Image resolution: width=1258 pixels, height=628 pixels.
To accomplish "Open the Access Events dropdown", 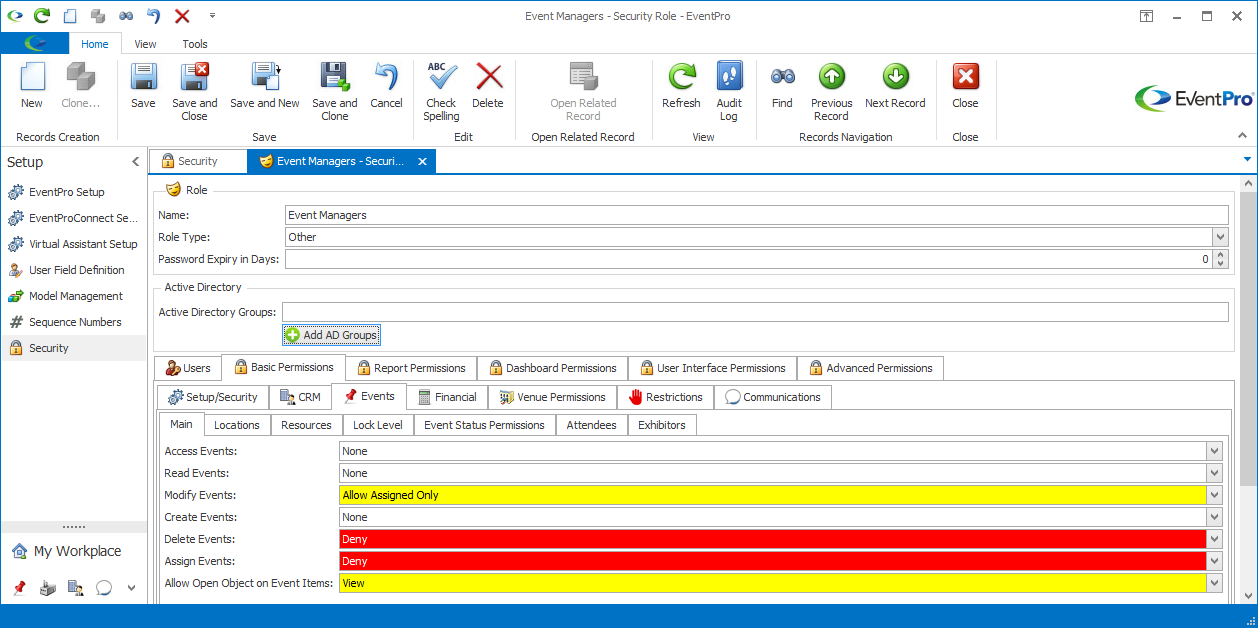I will 1214,451.
